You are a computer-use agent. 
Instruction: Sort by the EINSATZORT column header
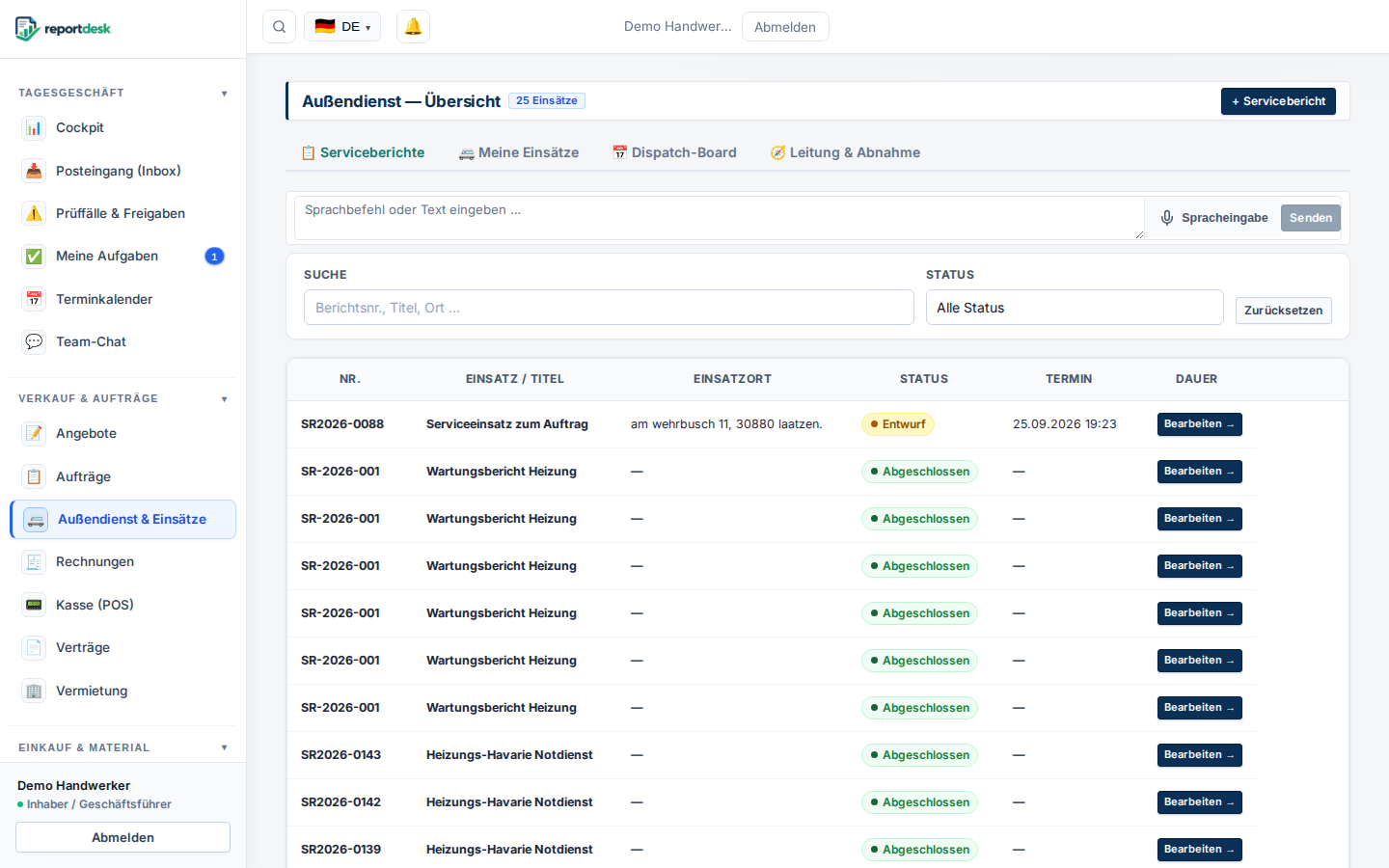click(x=732, y=379)
